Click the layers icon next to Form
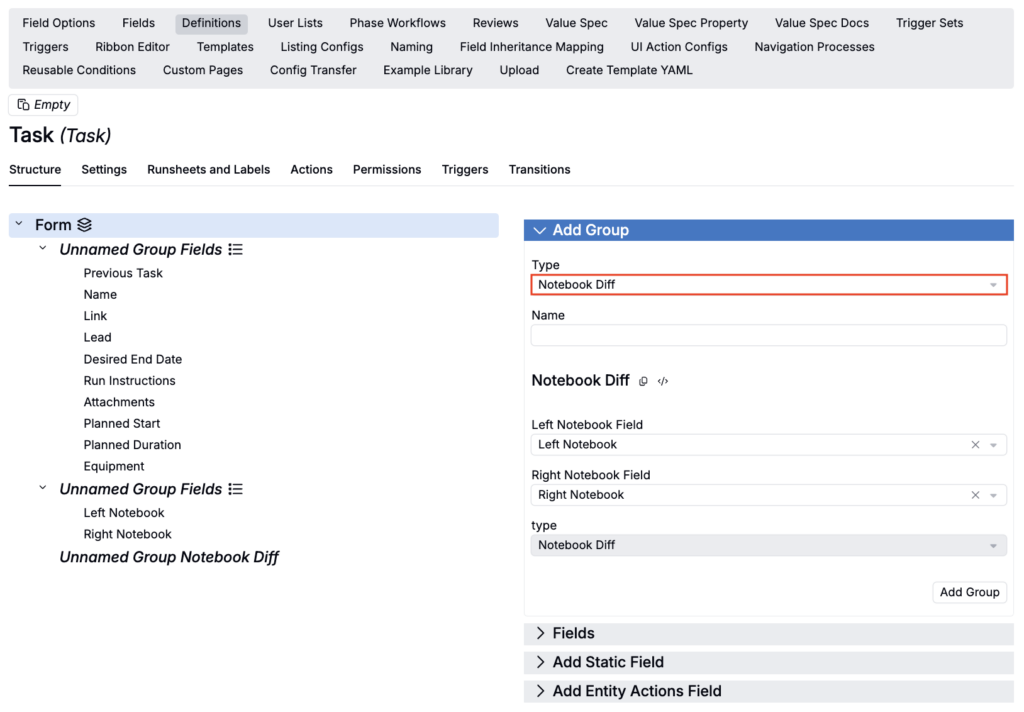1024x712 pixels. click(x=85, y=225)
